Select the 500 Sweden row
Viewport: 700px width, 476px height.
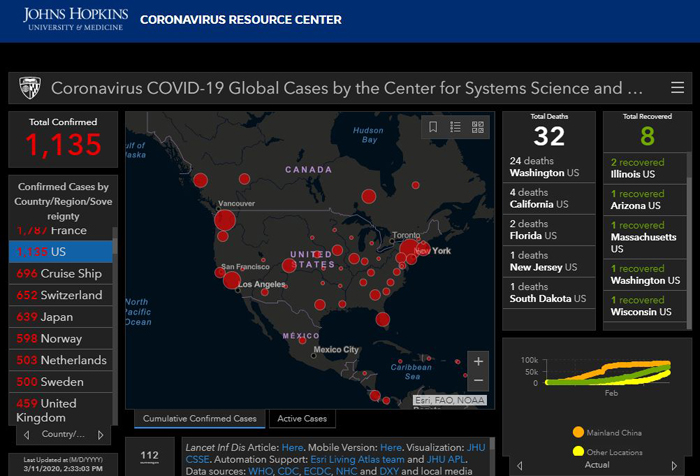tap(61, 382)
